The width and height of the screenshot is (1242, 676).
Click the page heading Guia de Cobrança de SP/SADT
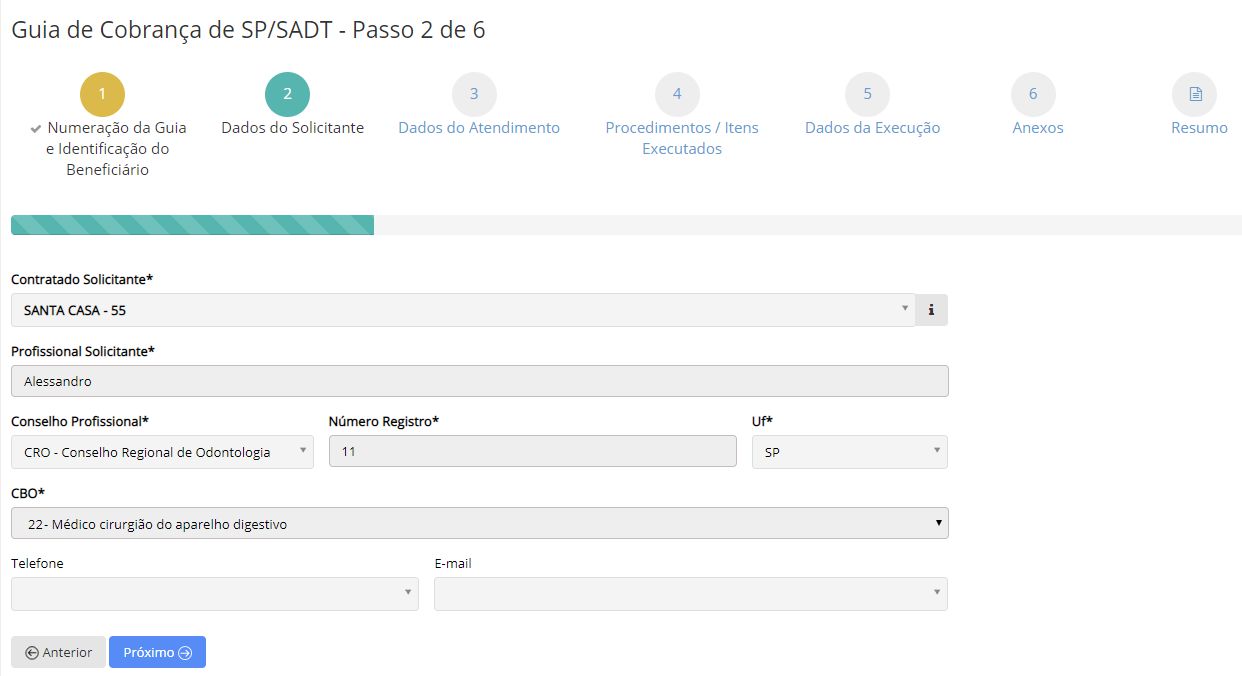coord(248,30)
